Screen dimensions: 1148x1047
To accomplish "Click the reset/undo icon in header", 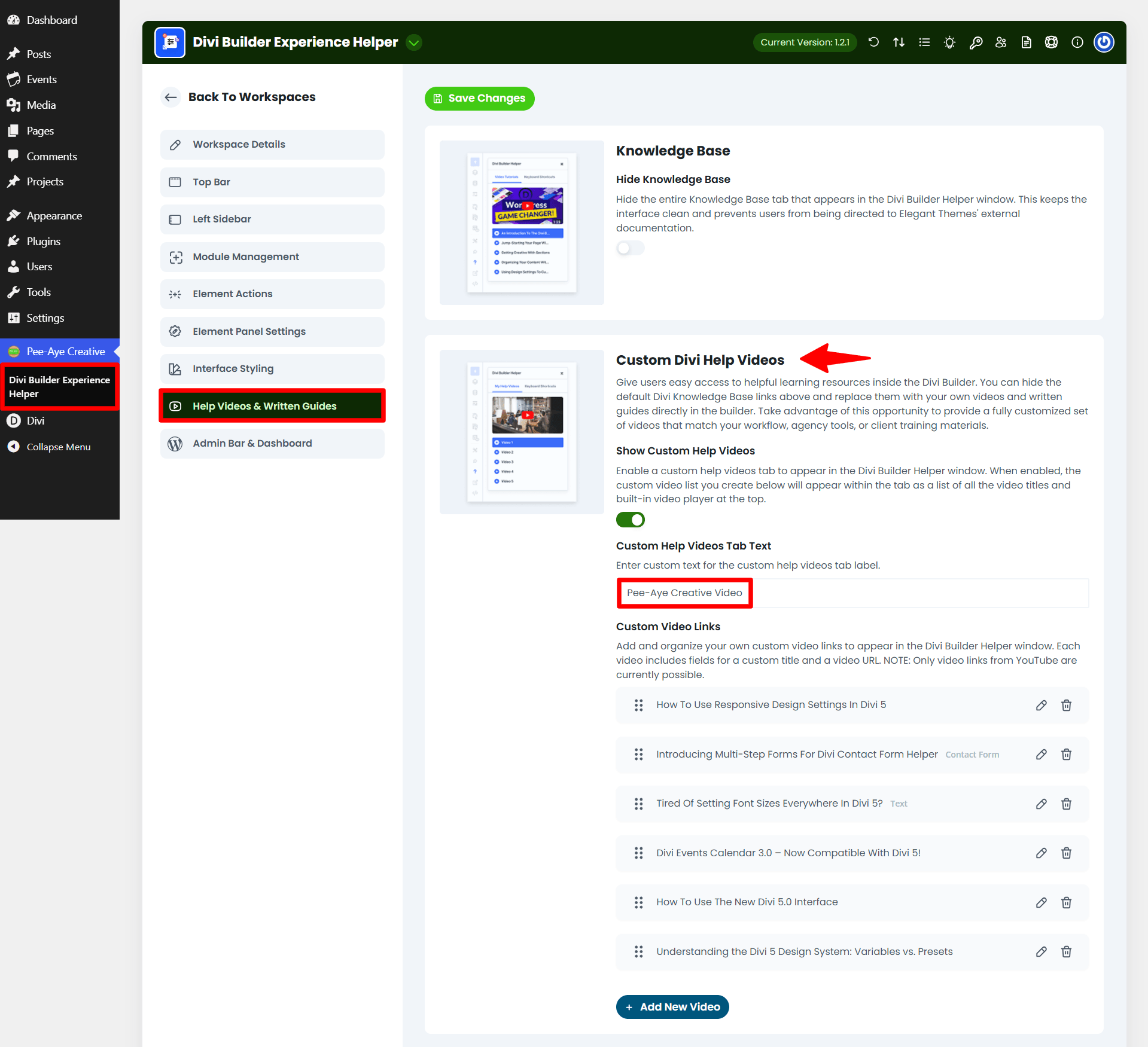I will pos(873,42).
